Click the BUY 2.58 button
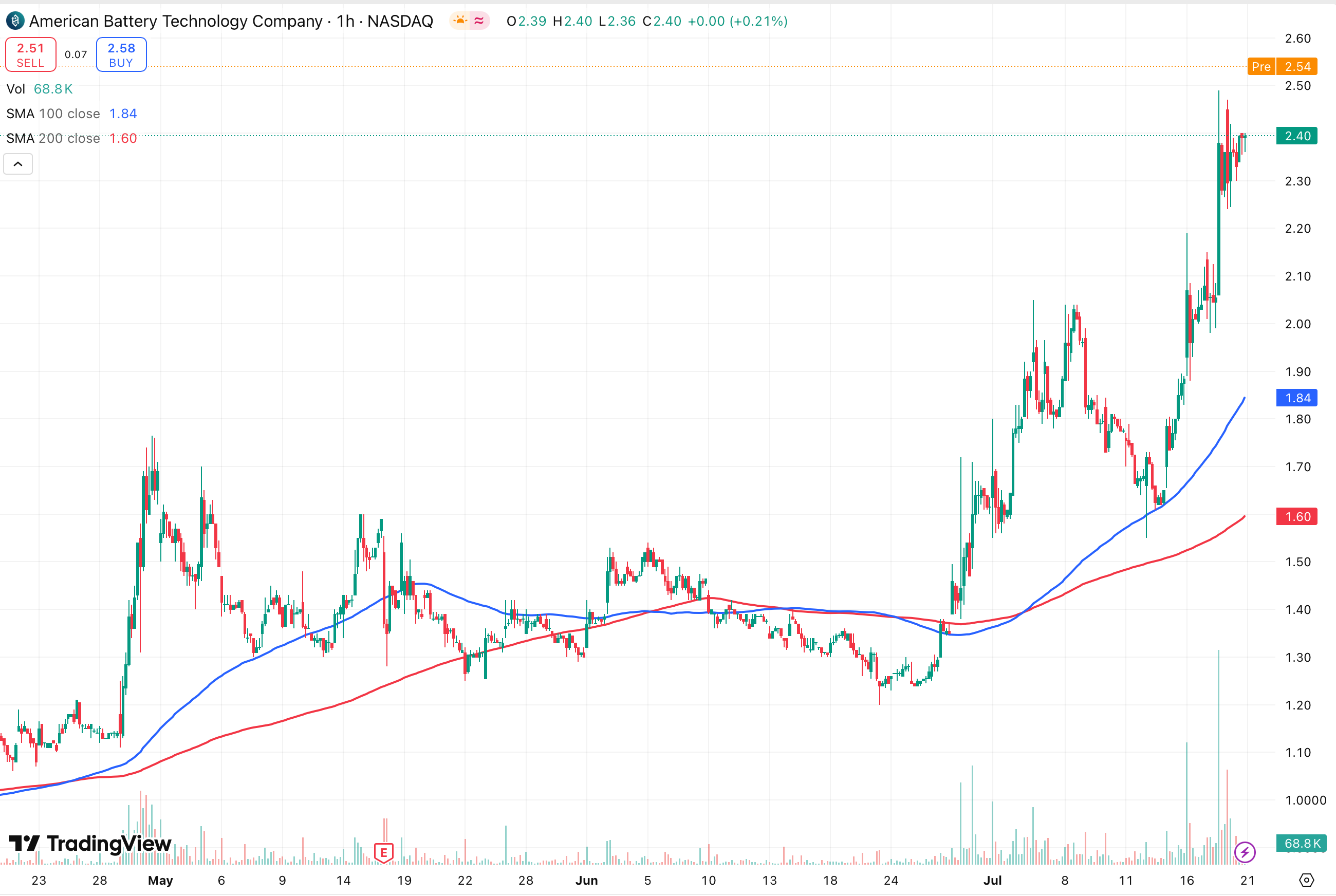Image resolution: width=1336 pixels, height=896 pixels. point(121,55)
